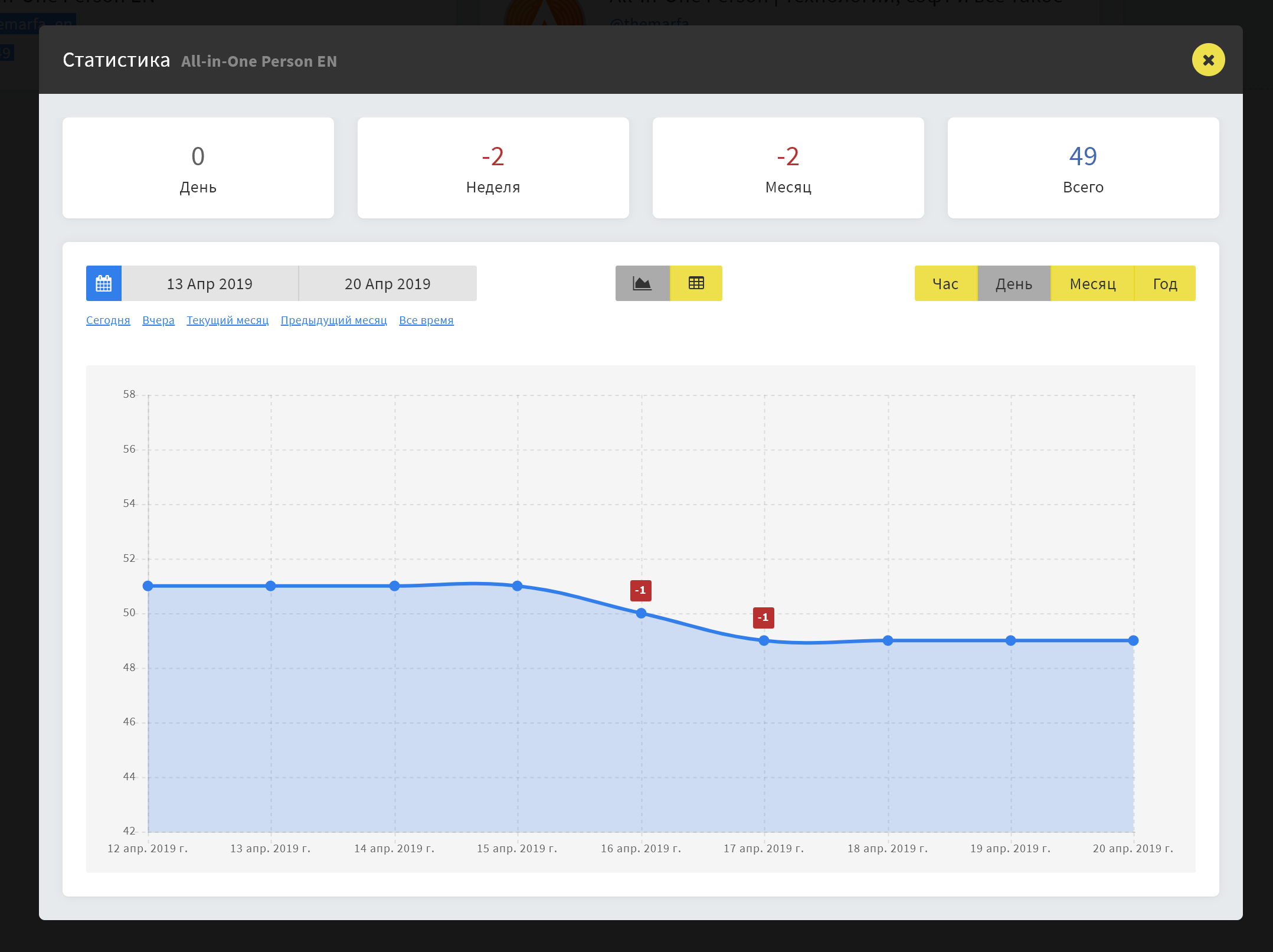
Task: Click the Сегодня link
Action: tap(108, 320)
